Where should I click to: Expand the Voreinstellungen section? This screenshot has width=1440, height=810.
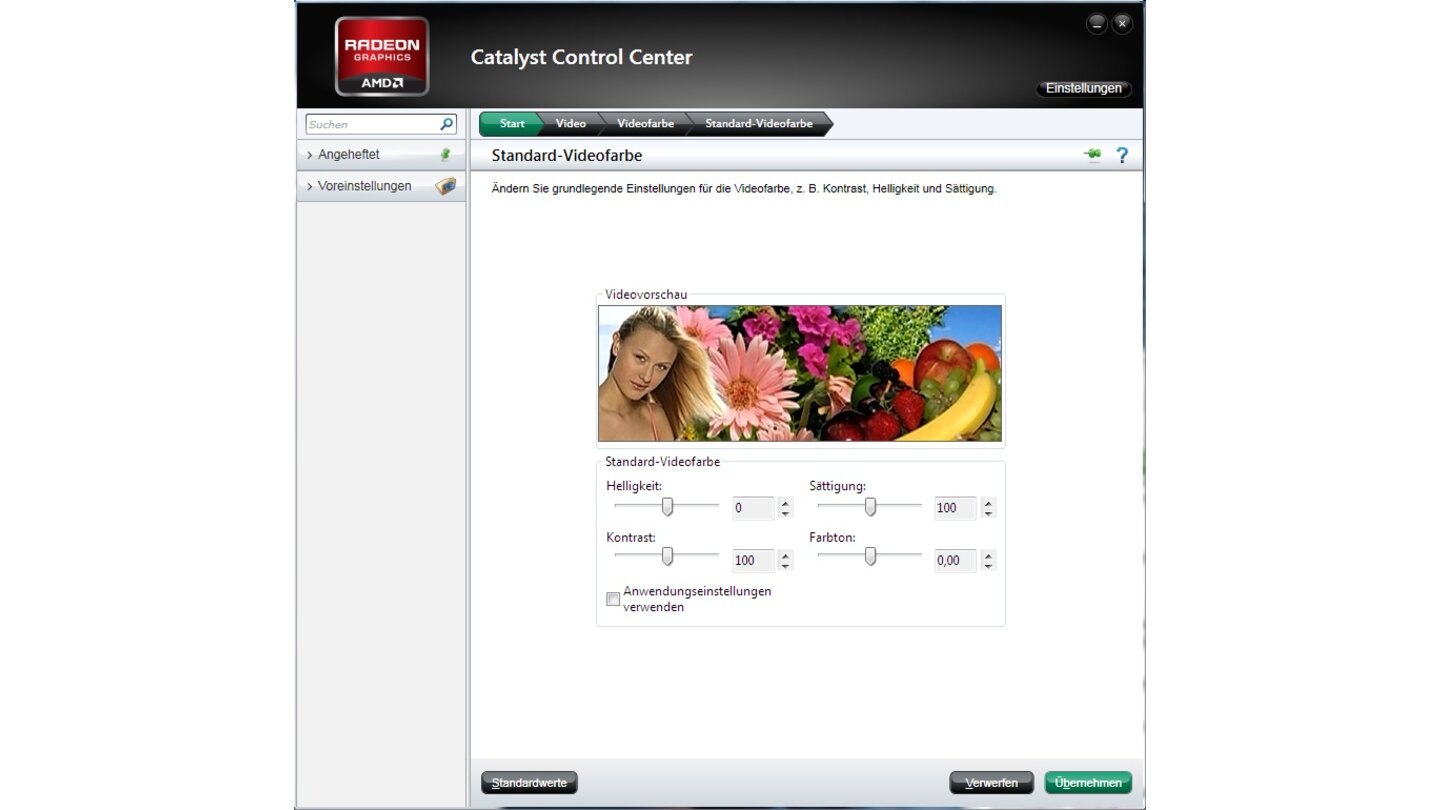point(381,186)
